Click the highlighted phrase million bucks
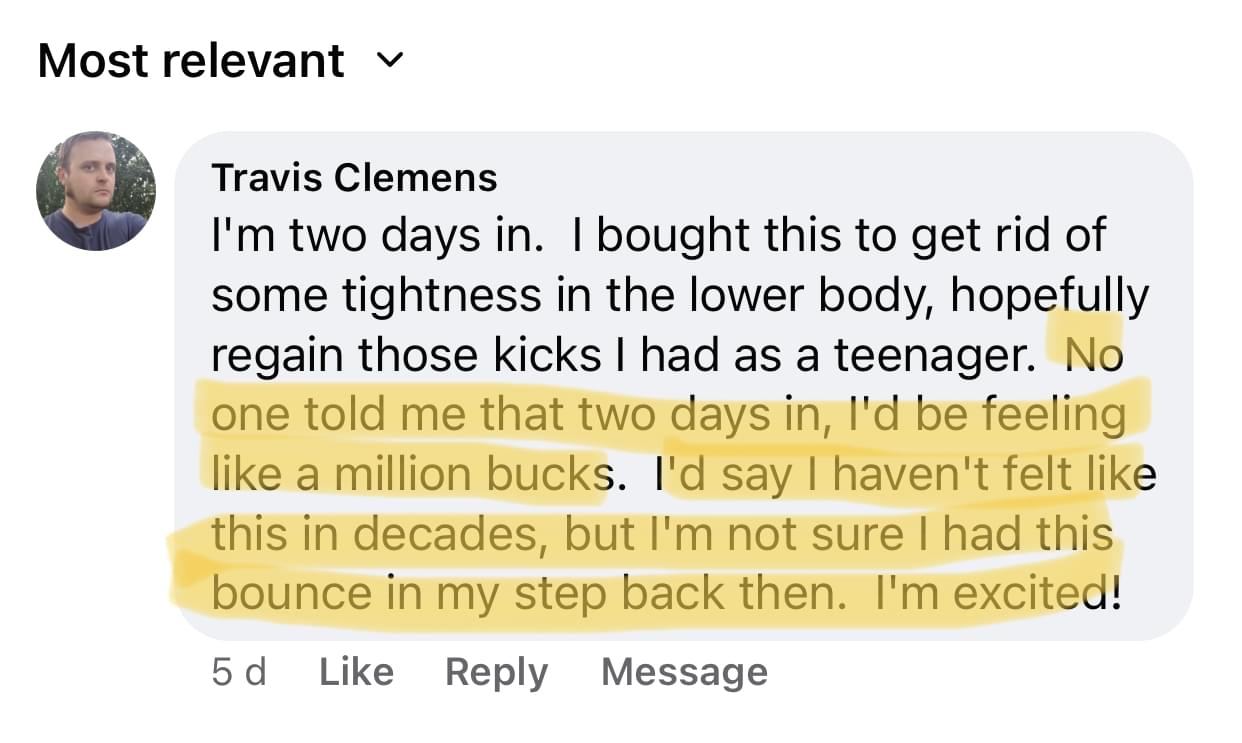This screenshot has width=1242, height=743. pyautogui.click(x=470, y=473)
